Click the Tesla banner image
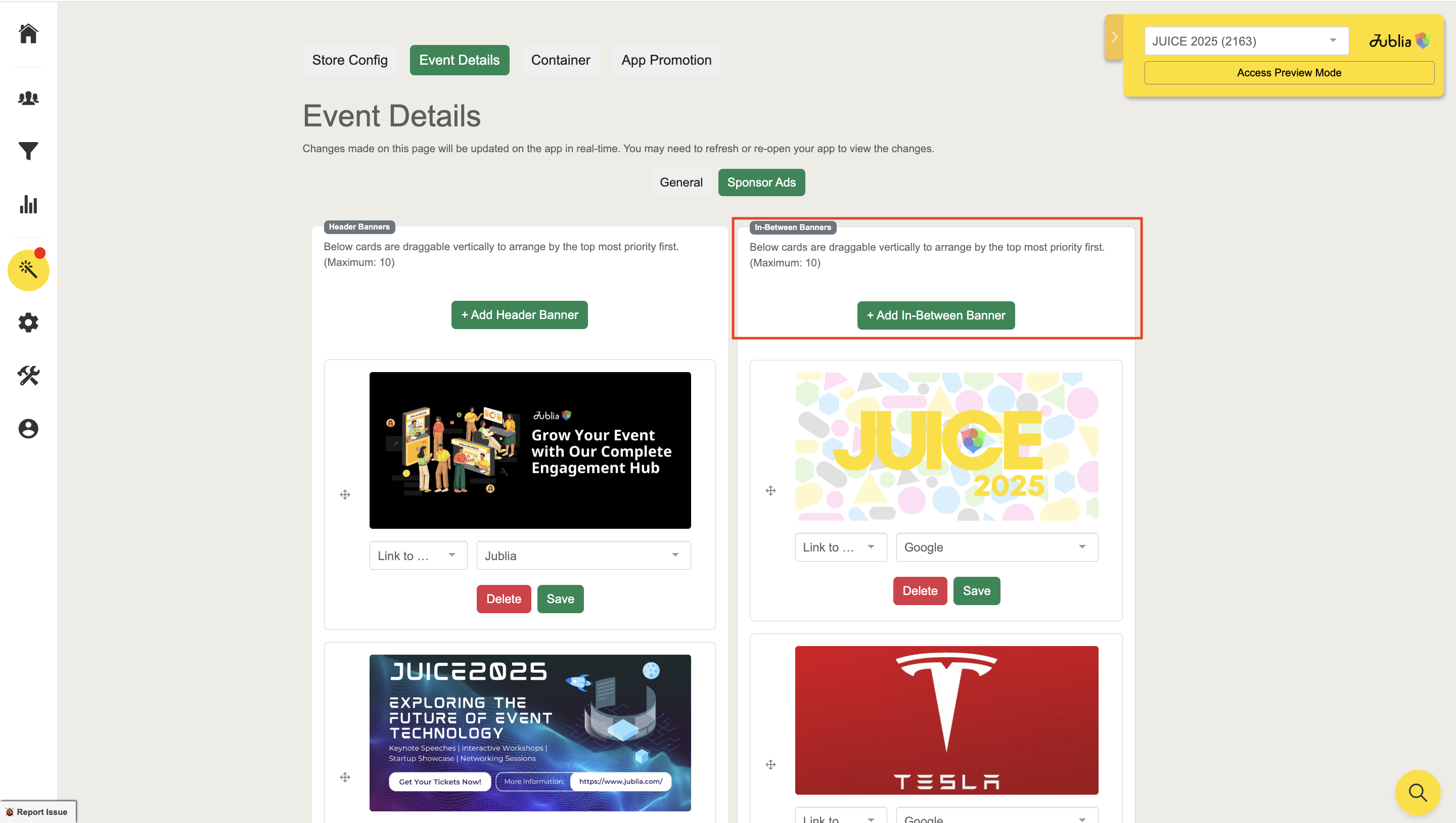1456x823 pixels. coord(946,719)
